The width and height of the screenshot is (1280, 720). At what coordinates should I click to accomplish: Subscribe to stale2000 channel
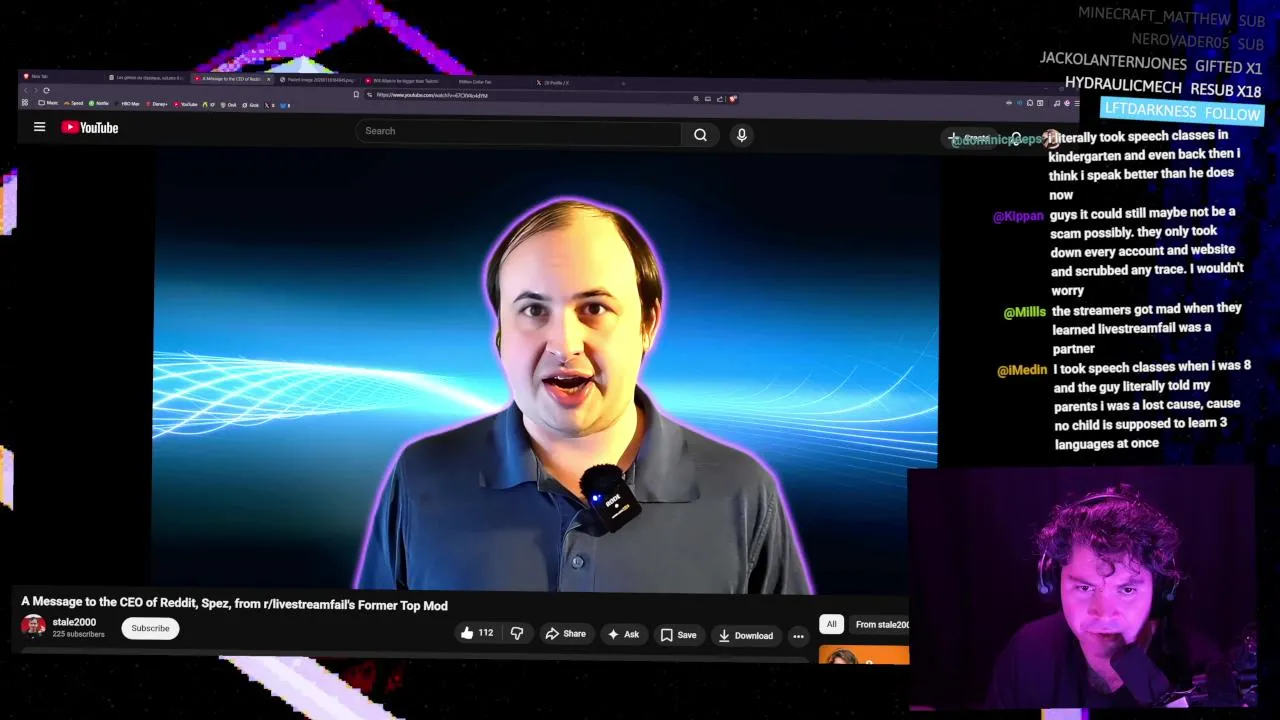point(150,628)
